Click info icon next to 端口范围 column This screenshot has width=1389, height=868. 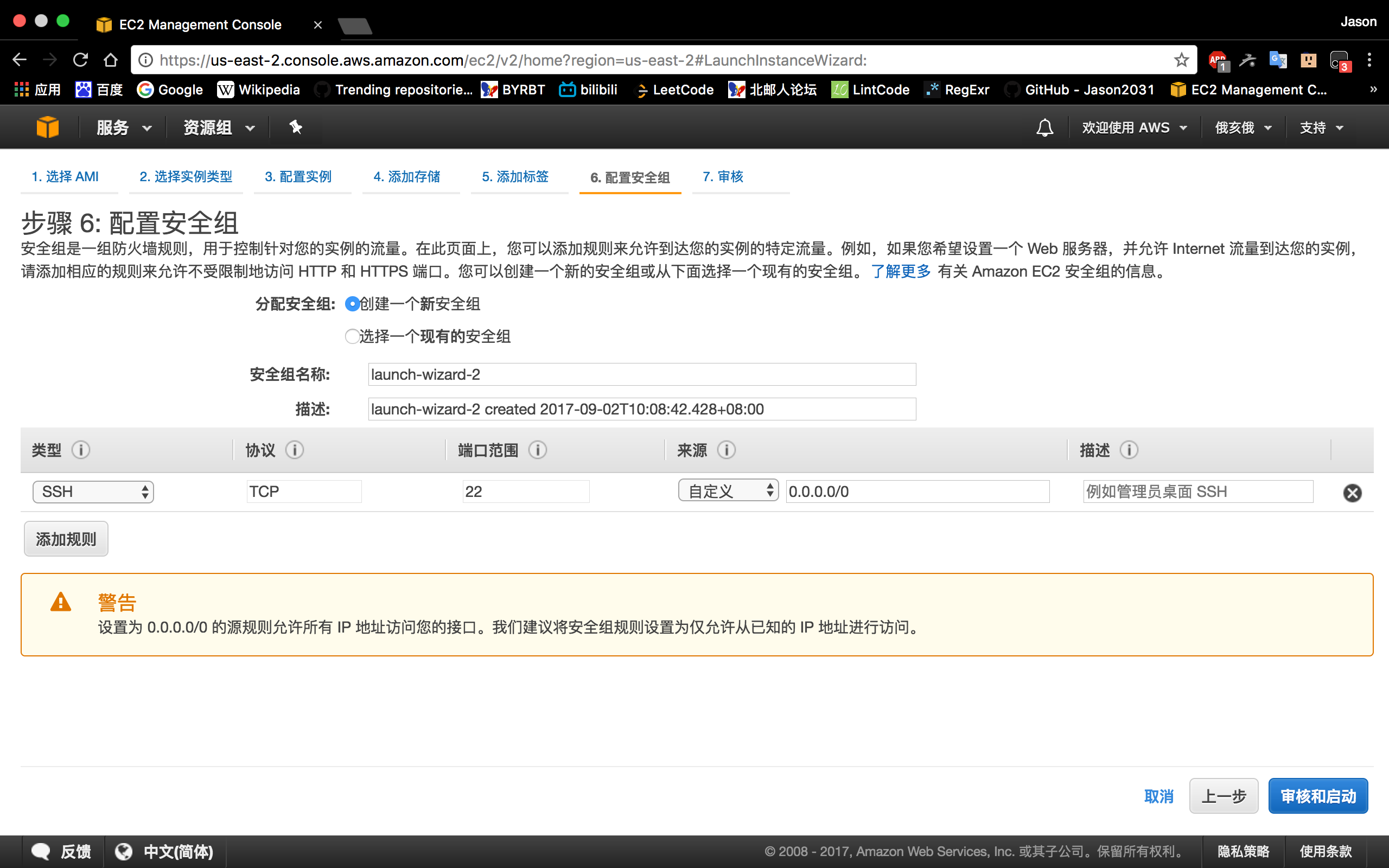[538, 450]
